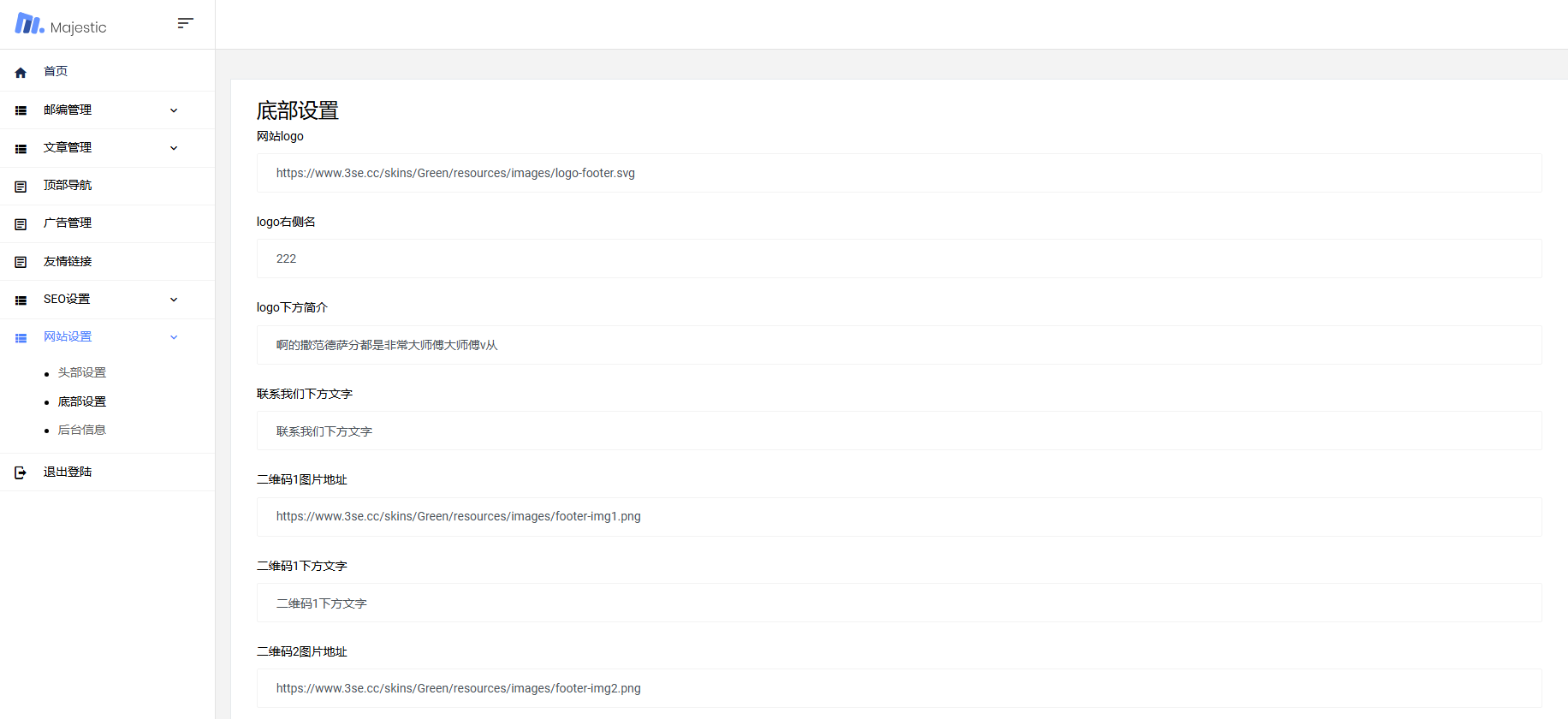Click the document icon beside 广告管理
The image size is (1568, 719).
(x=21, y=224)
